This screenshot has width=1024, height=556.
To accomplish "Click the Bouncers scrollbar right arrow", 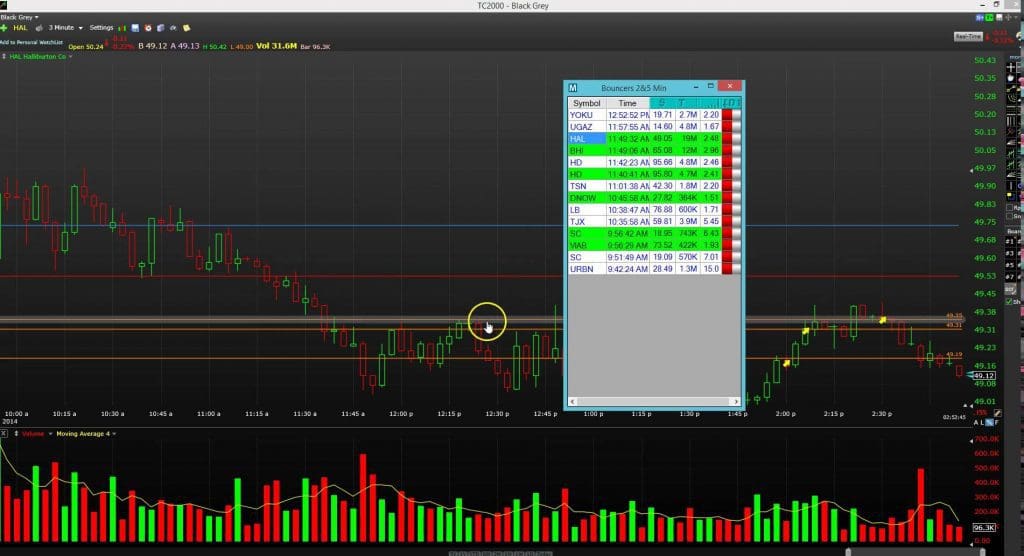I will point(736,402).
